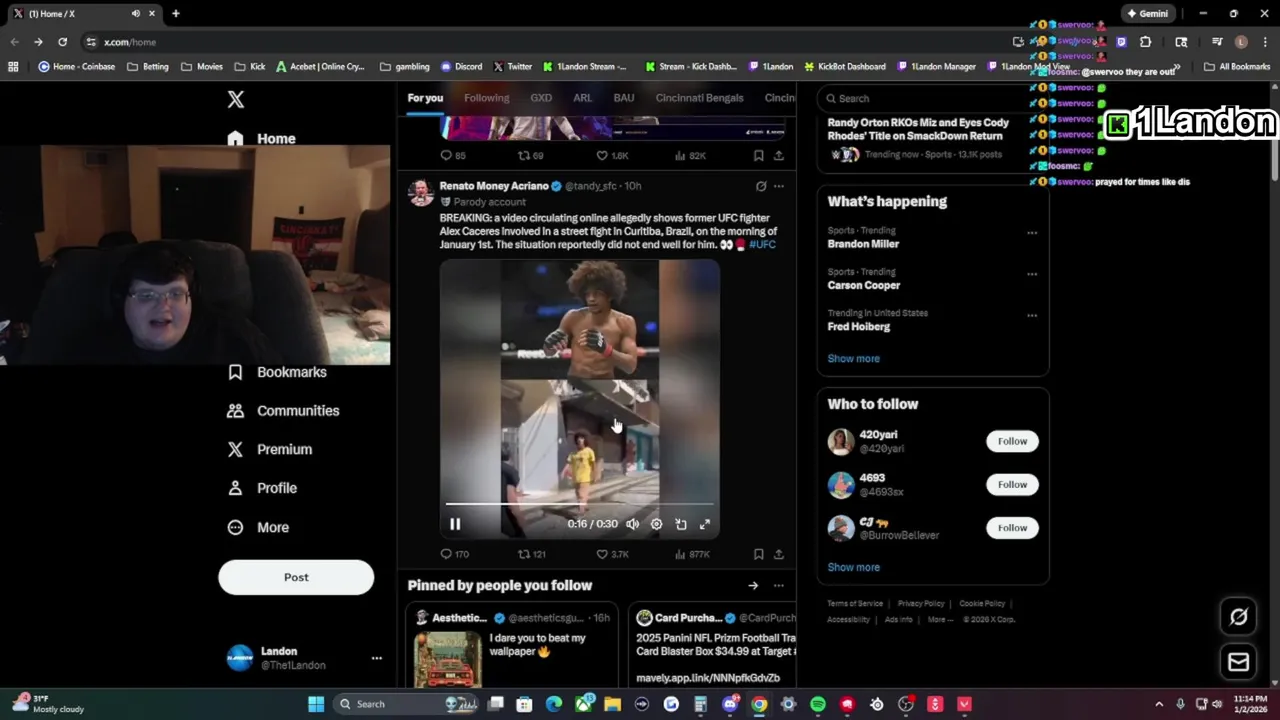
Task: Open Renato Money Acriano's profile avatar
Action: pyautogui.click(x=421, y=192)
